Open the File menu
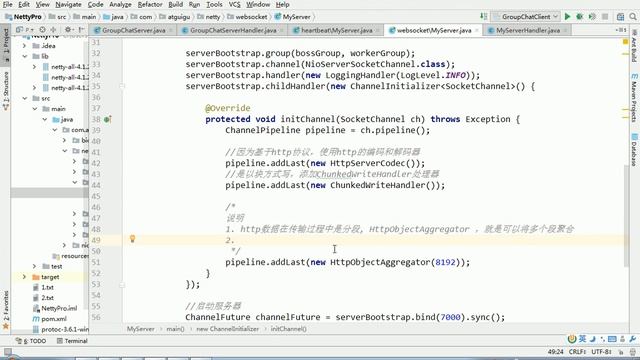Screen dimensions: 640x360 pyautogui.click(x=7, y=4)
